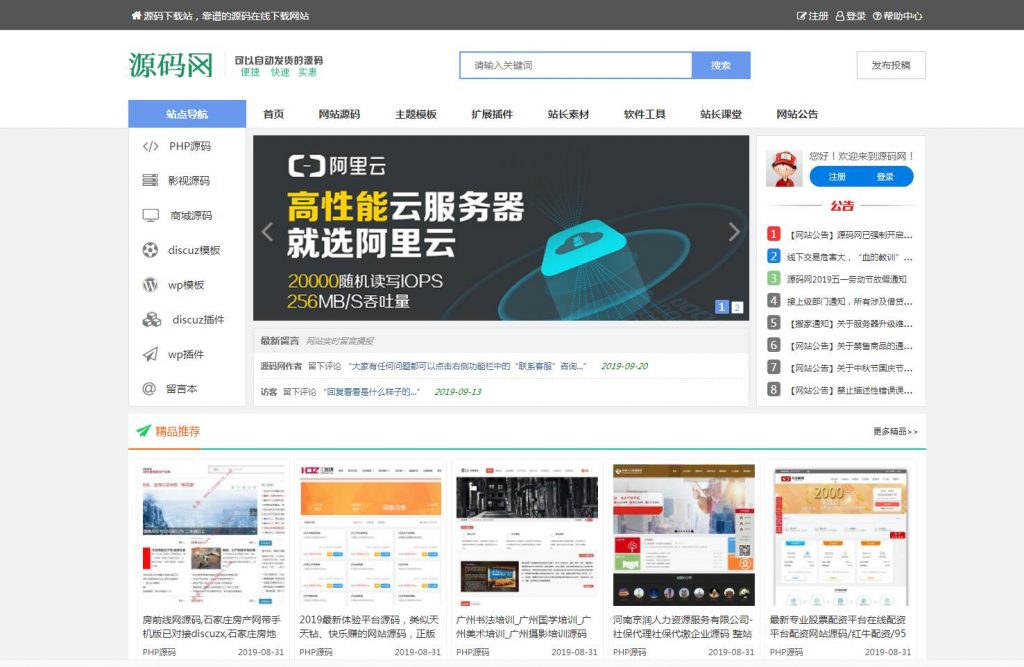
Task: Click the 最新留言 section heading
Action: tap(280, 340)
